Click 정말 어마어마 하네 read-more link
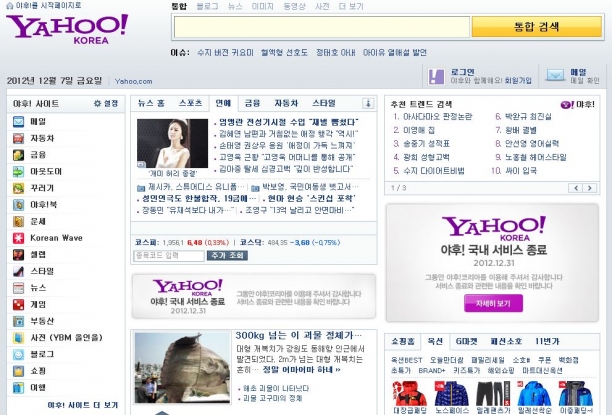The width and height of the screenshot is (612, 415). click(301, 369)
